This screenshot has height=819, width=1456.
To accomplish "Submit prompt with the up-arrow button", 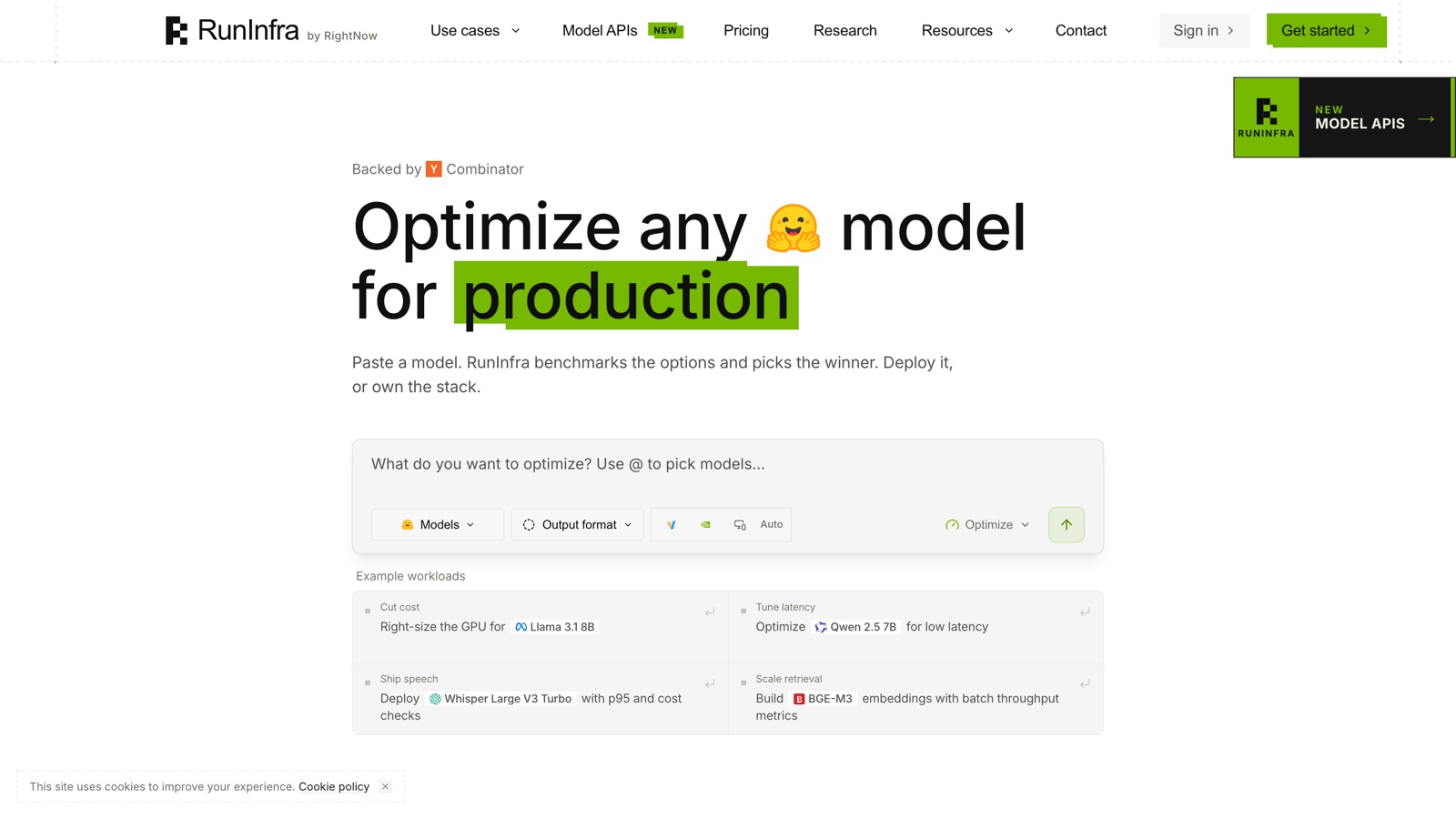I will point(1067,524).
